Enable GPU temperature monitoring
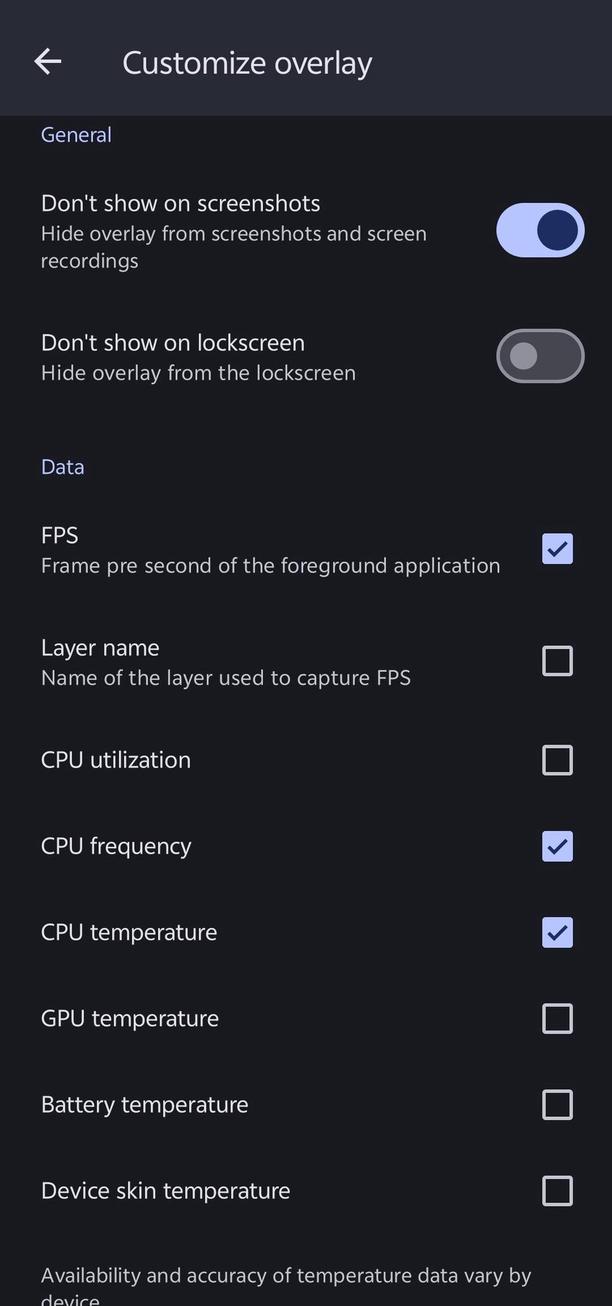Image resolution: width=612 pixels, height=1306 pixels. (557, 1018)
